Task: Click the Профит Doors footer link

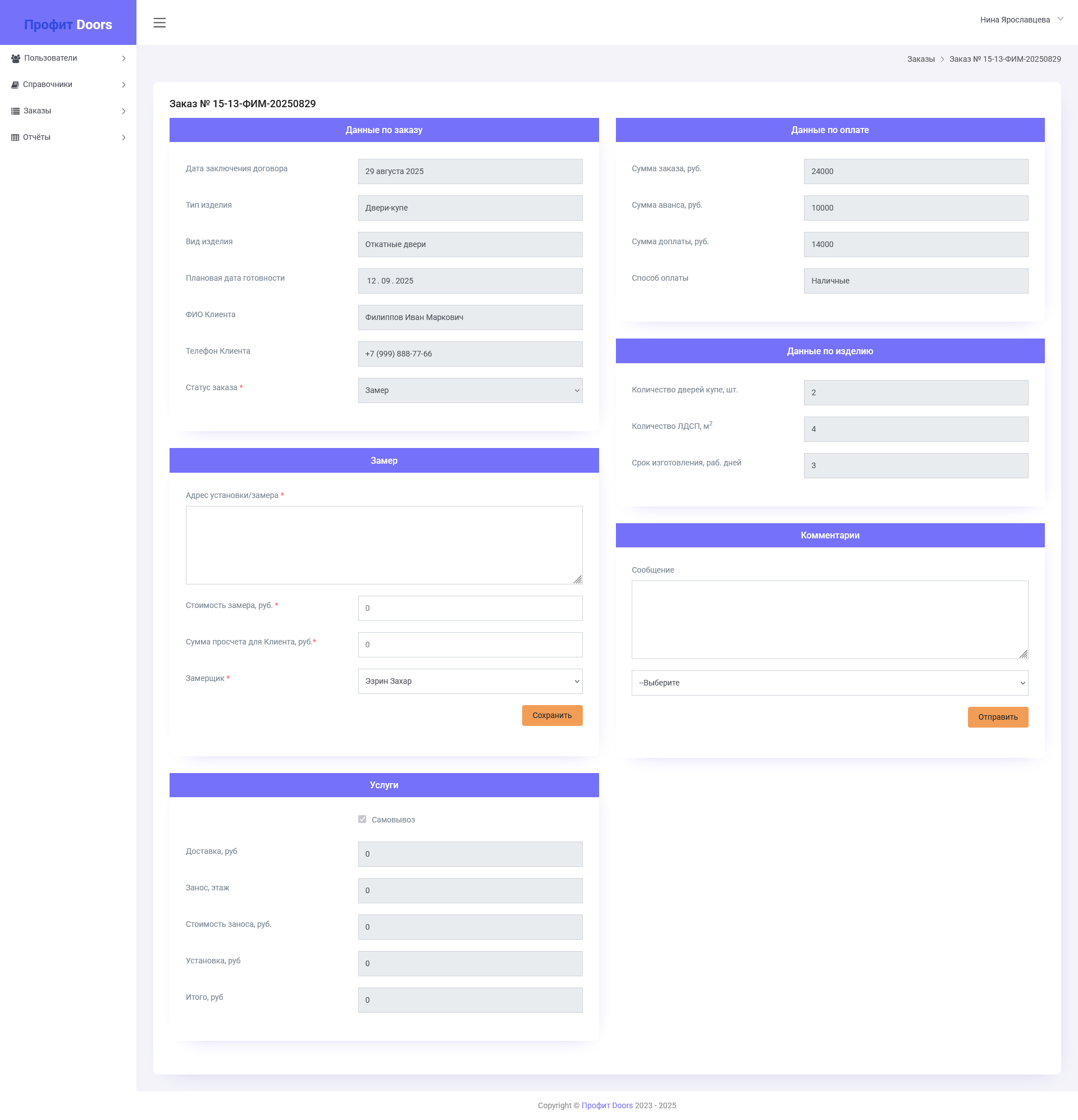Action: point(607,1105)
